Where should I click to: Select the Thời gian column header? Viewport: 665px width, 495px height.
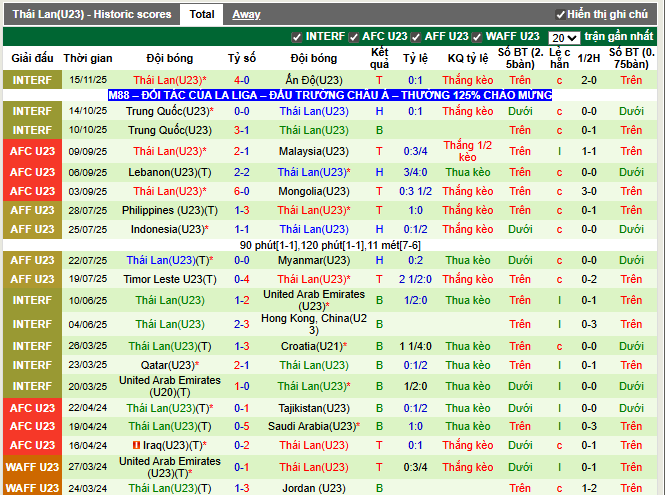tap(88, 58)
